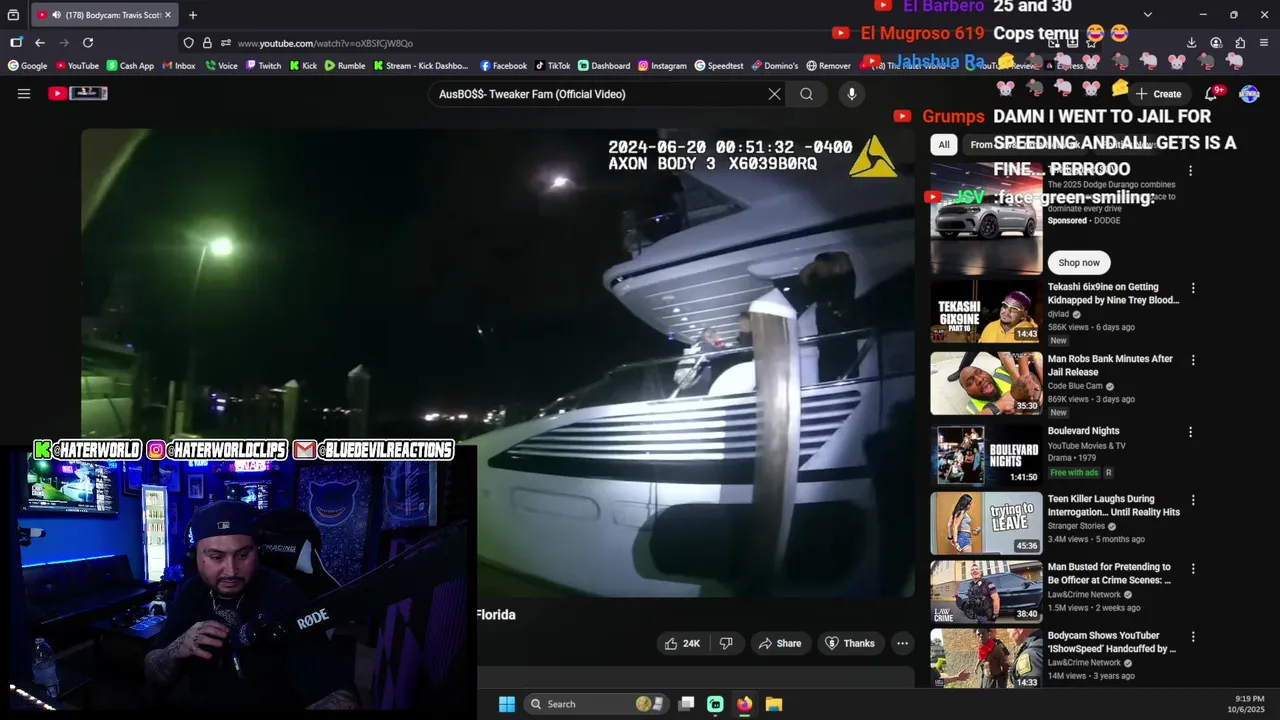Close the Bodycam Travis Scott tab
Viewport: 1280px width, 720px height.
tap(168, 15)
